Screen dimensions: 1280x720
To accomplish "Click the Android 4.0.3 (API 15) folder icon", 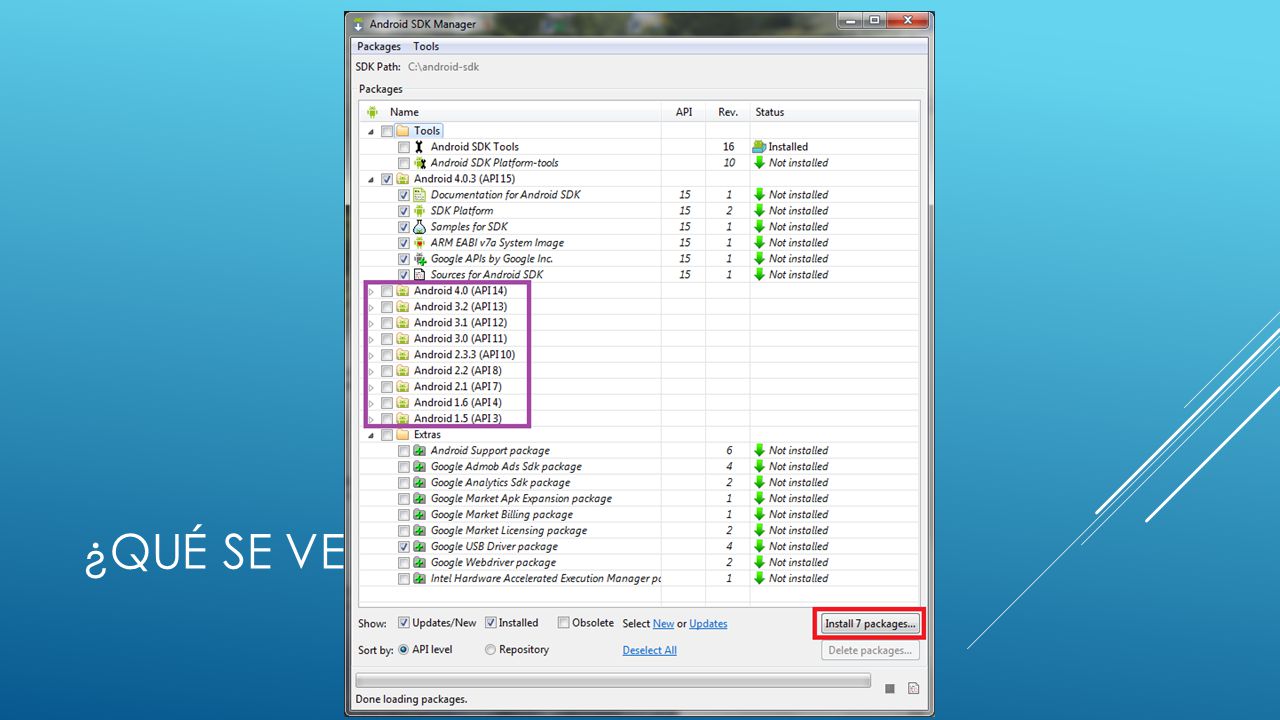I will (x=402, y=179).
